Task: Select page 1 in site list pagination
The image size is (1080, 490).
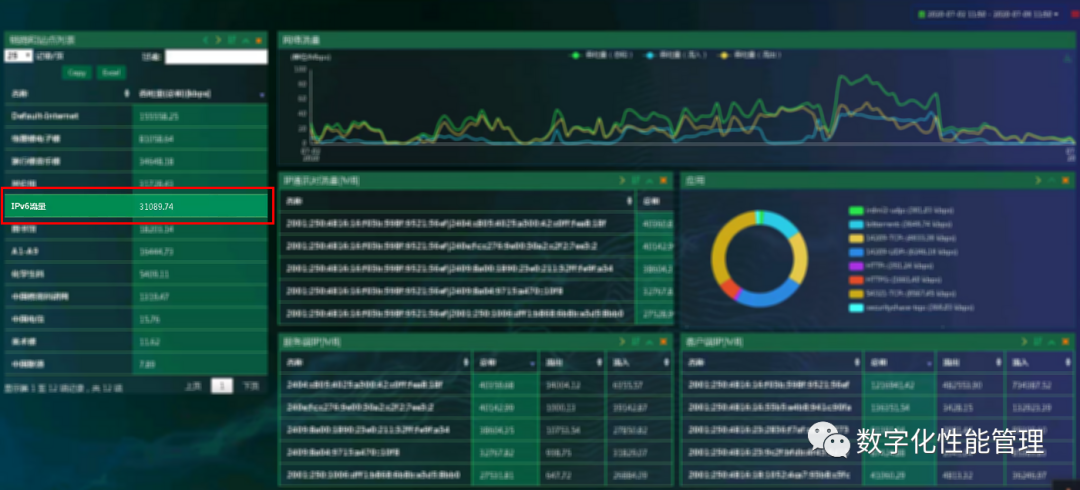Action: [x=222, y=387]
